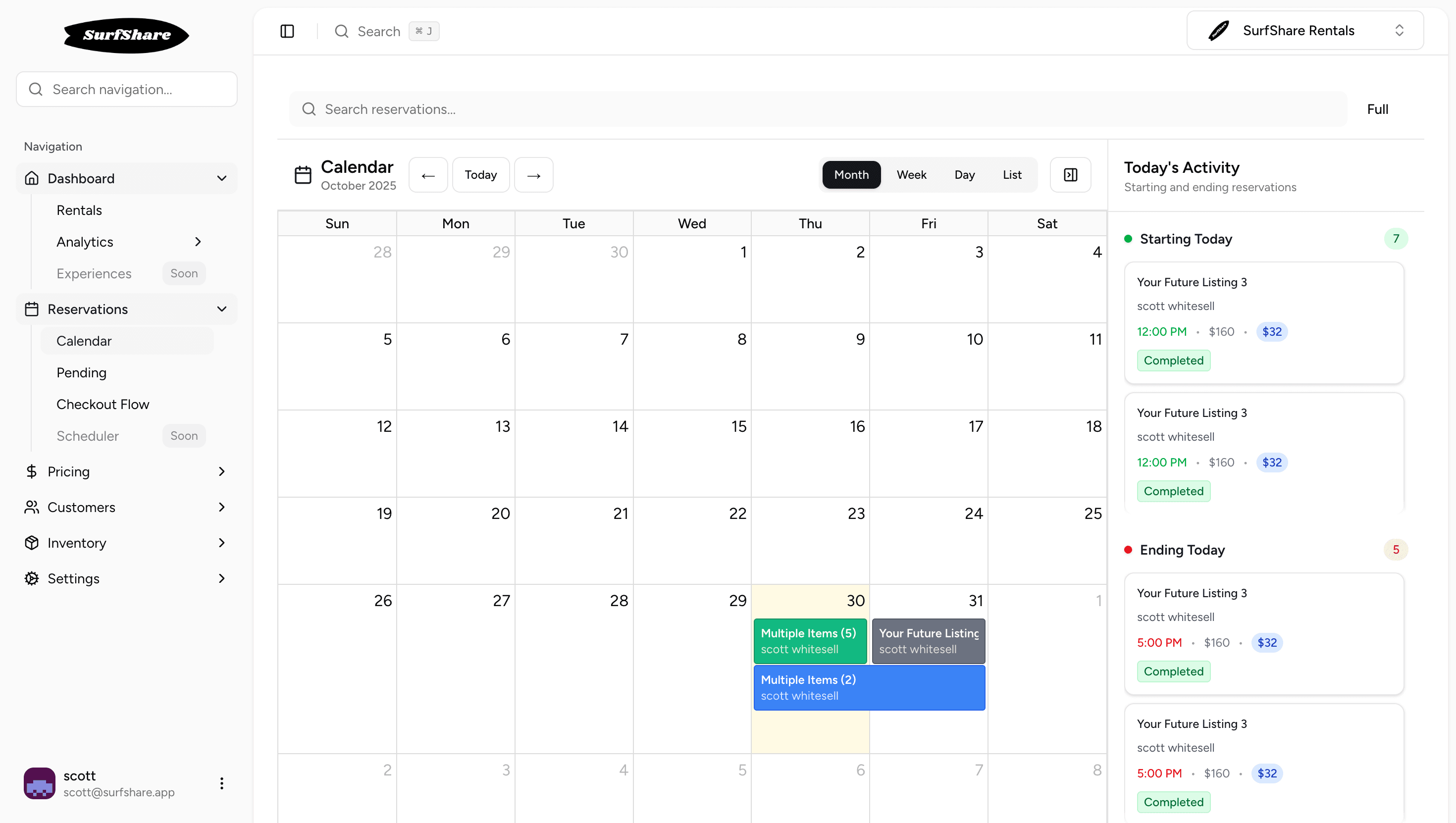The width and height of the screenshot is (1456, 823).
Task: Toggle the sidebar collapse icon
Action: tap(287, 31)
